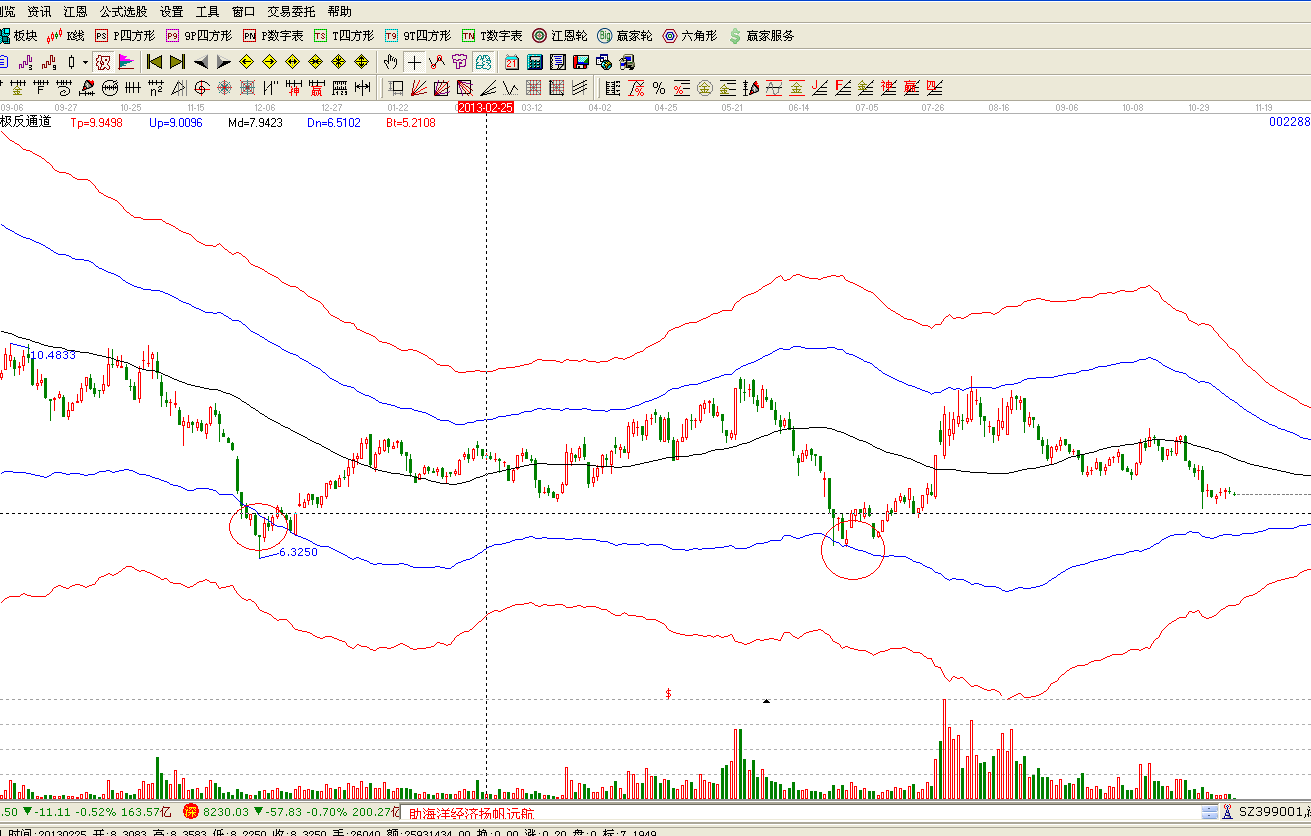
Task: Click the red floppy disk save icon
Action: 580,62
